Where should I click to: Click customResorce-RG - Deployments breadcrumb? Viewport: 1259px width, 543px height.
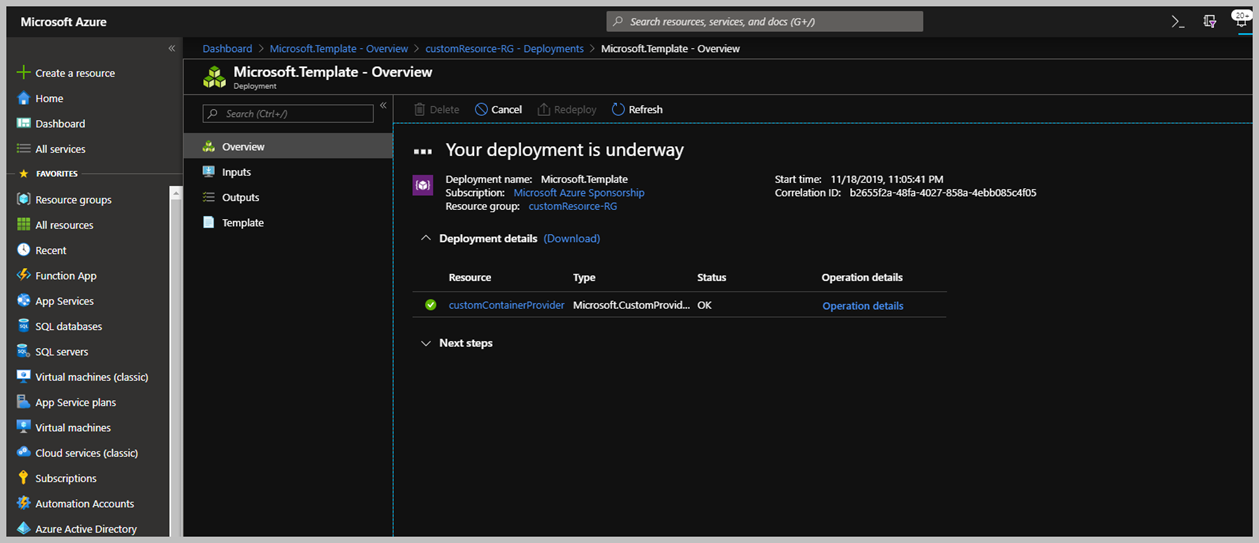[504, 48]
